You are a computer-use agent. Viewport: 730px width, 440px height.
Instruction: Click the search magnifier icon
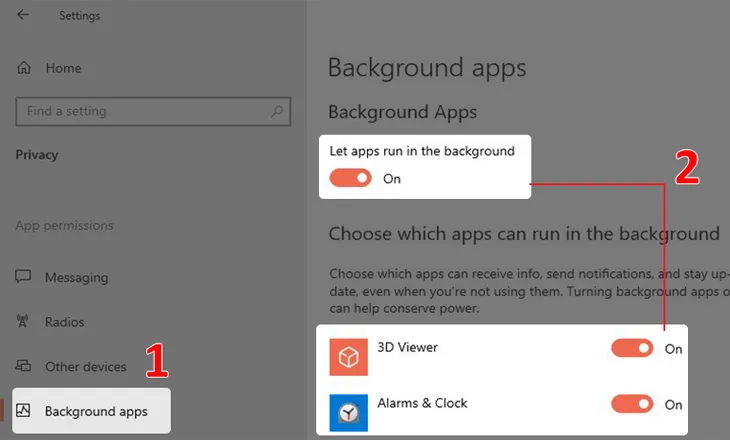278,111
